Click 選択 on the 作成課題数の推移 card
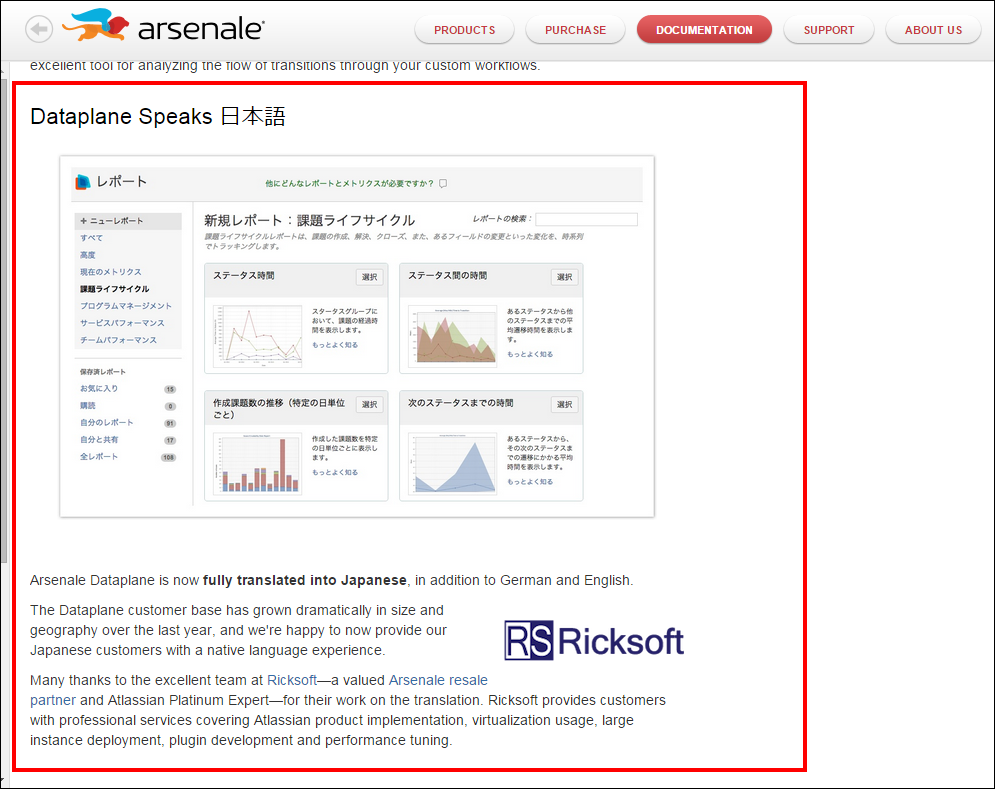Screen dimensions: 995x789 tap(369, 405)
